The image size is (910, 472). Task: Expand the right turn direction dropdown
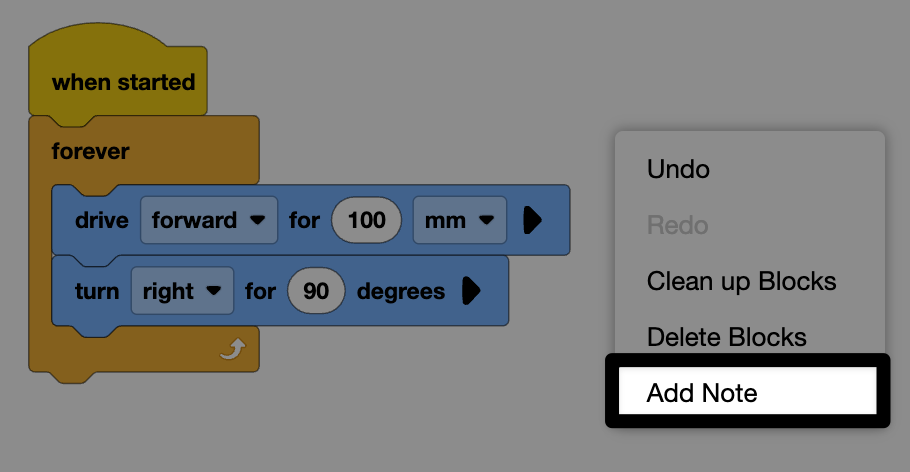pyautogui.click(x=182, y=291)
